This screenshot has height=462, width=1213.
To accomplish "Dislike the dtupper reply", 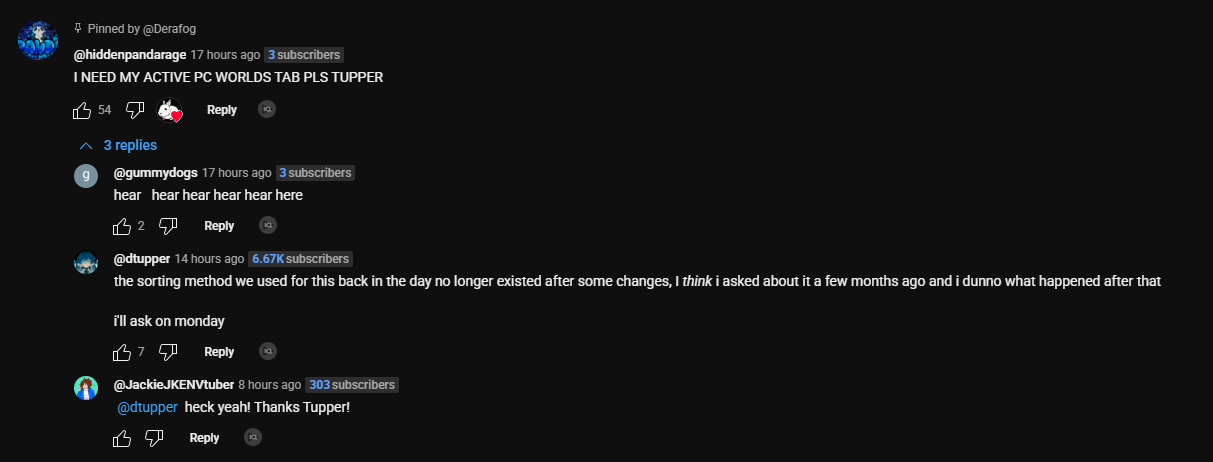I will pyautogui.click(x=168, y=352).
